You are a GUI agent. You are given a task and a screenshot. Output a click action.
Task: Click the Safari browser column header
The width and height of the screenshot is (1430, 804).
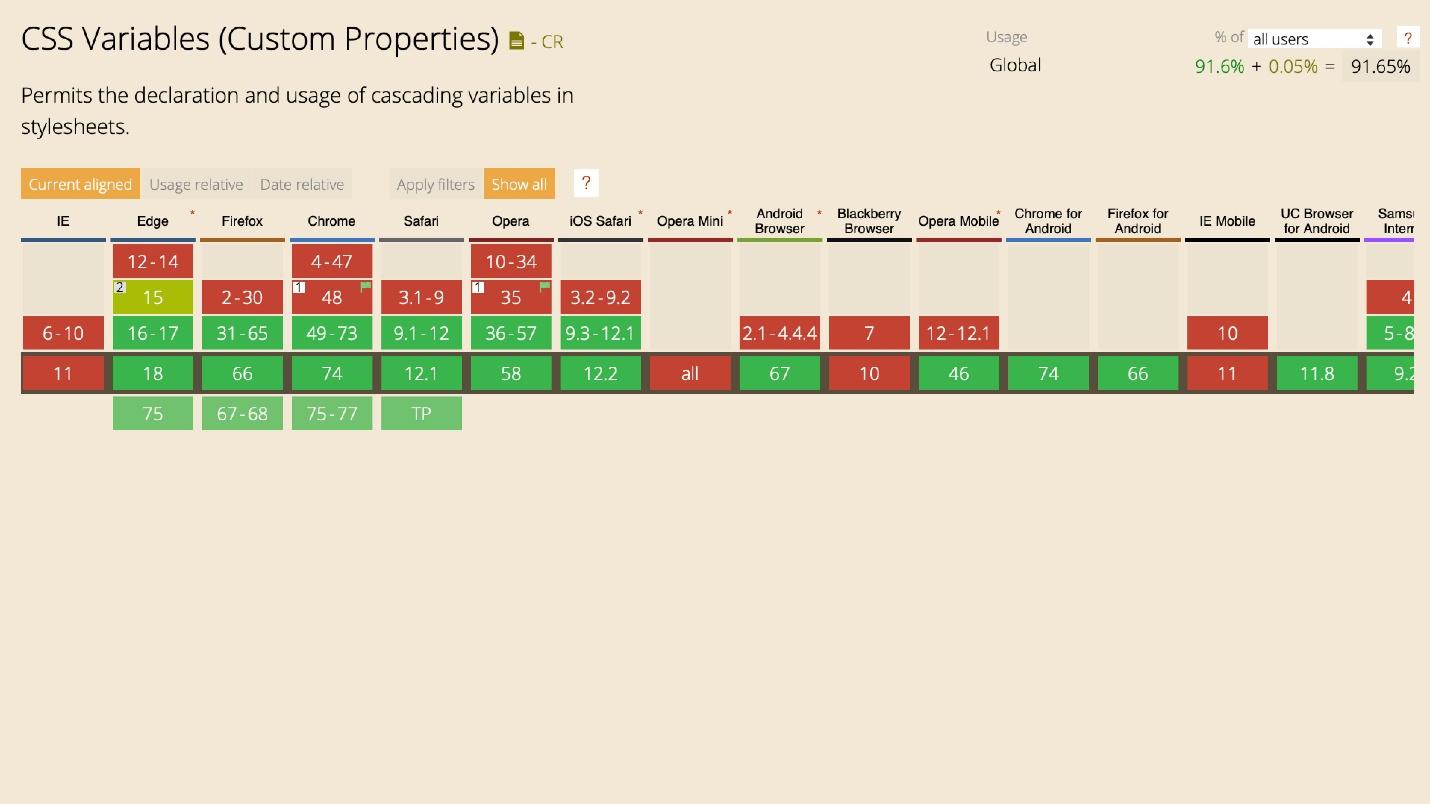[x=421, y=221]
